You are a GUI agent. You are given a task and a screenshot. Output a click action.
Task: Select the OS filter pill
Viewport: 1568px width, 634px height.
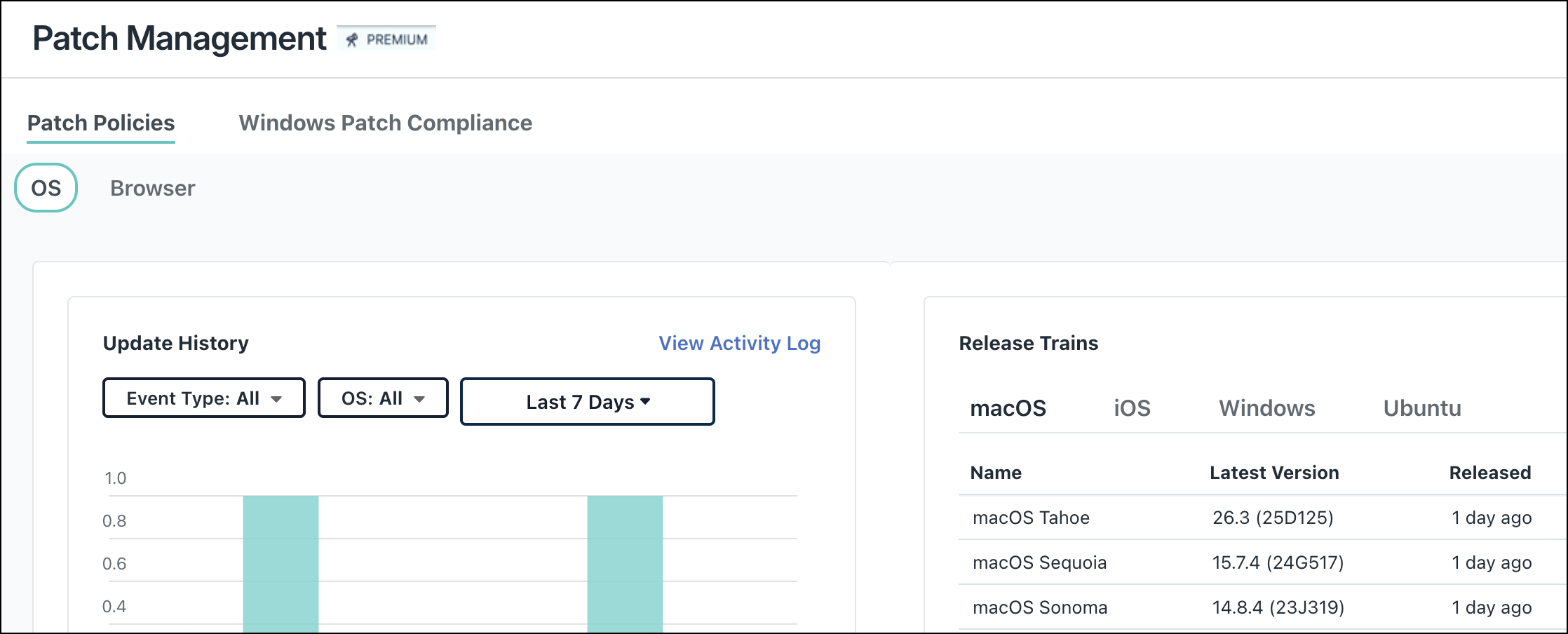point(45,187)
